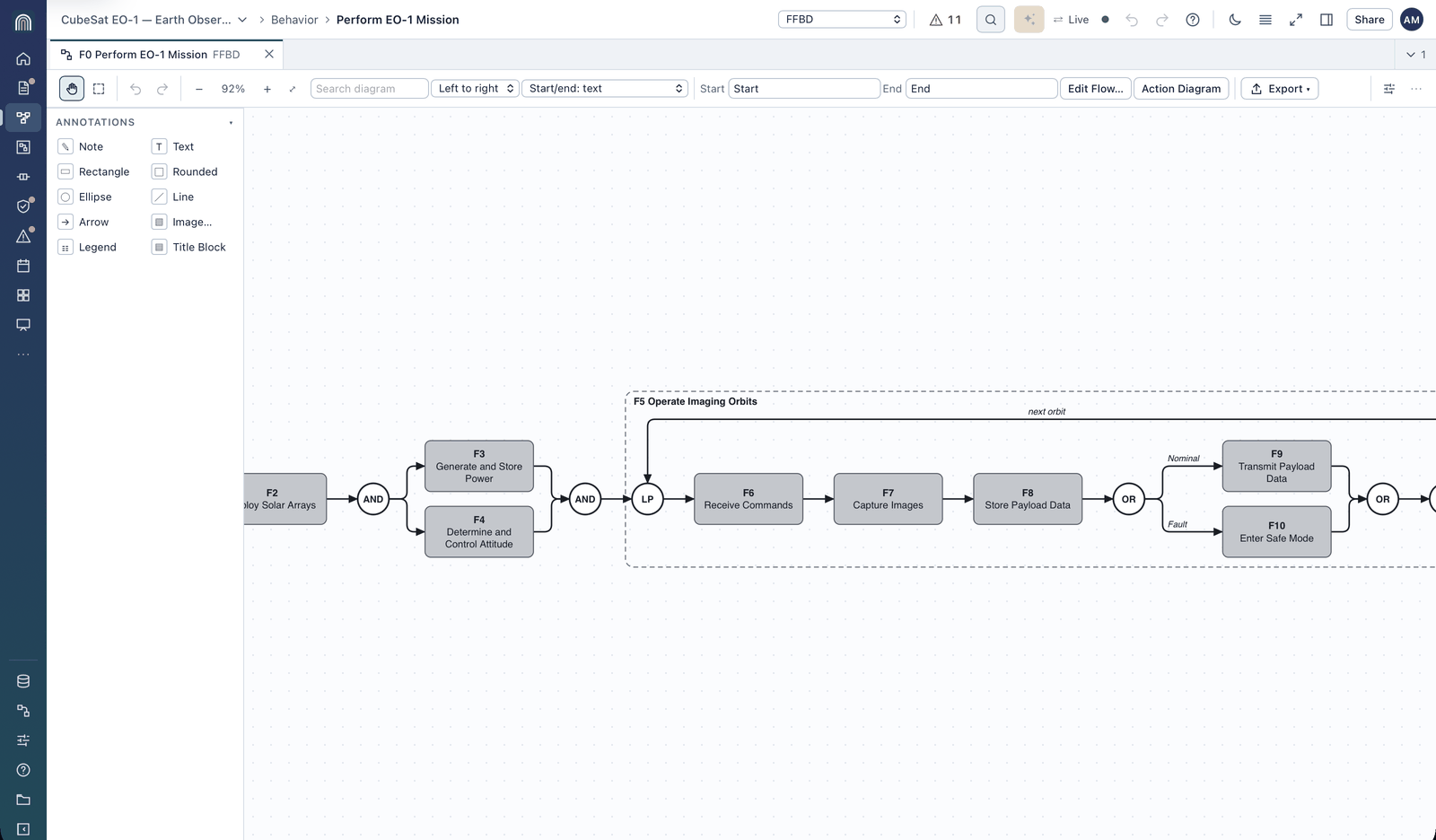Add a Note annotation
This screenshot has width=1436, height=840.
click(x=81, y=146)
